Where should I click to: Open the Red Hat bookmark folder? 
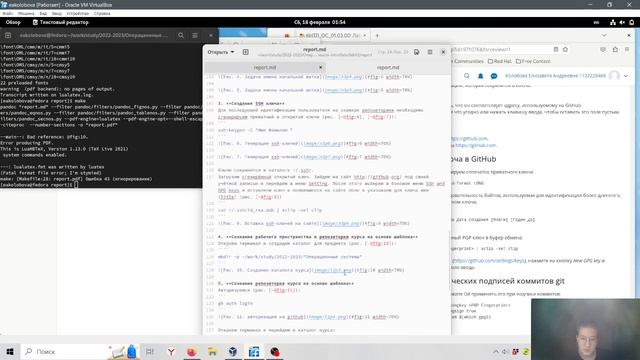coord(500,61)
